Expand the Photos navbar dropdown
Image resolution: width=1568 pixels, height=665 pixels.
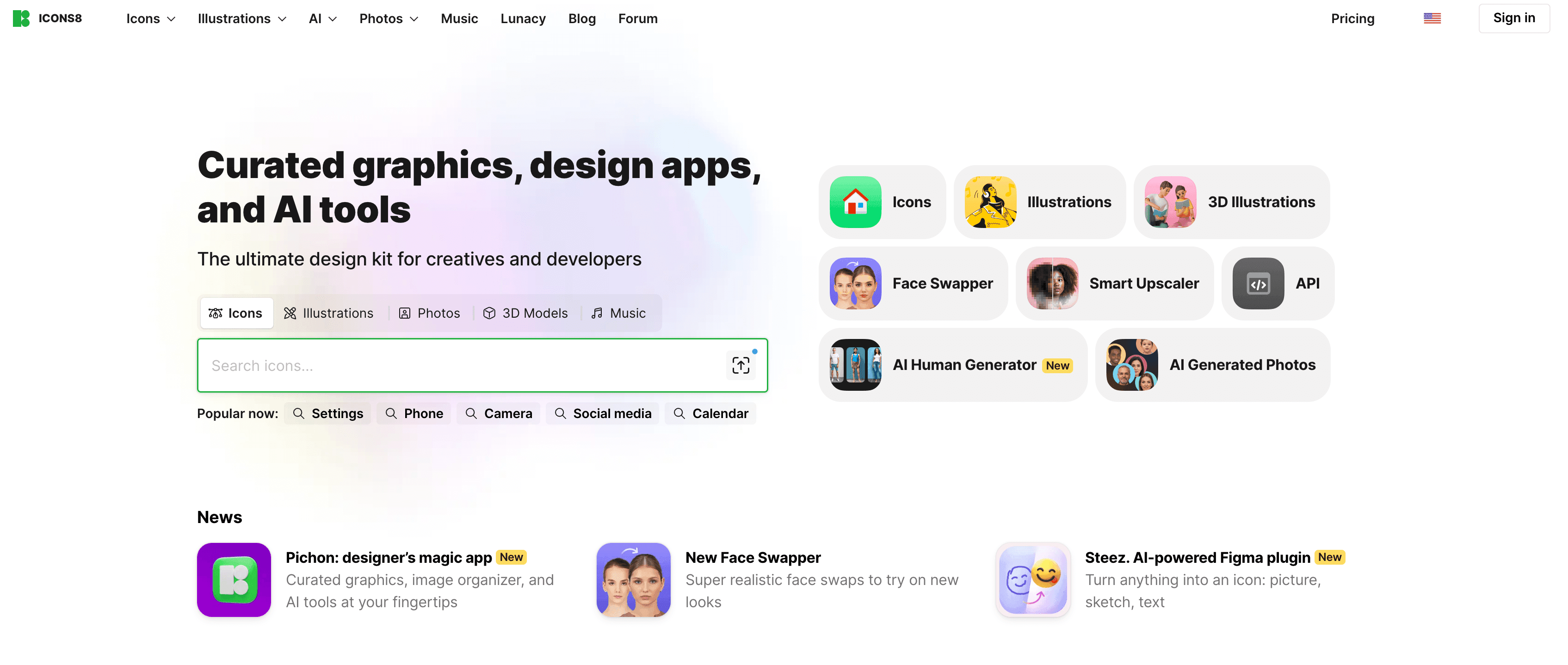tap(389, 18)
